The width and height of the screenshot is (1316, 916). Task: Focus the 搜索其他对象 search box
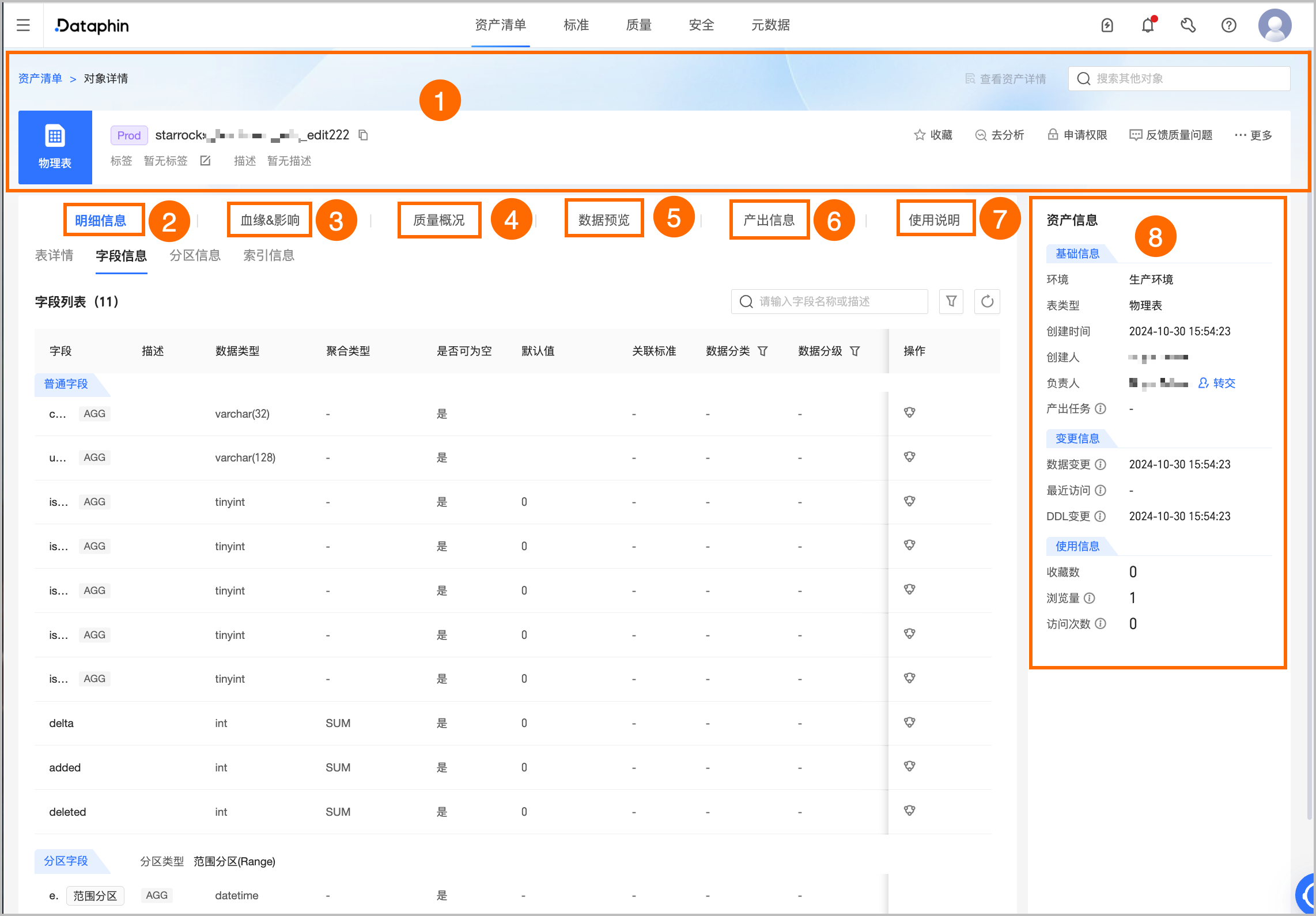[x=1179, y=78]
